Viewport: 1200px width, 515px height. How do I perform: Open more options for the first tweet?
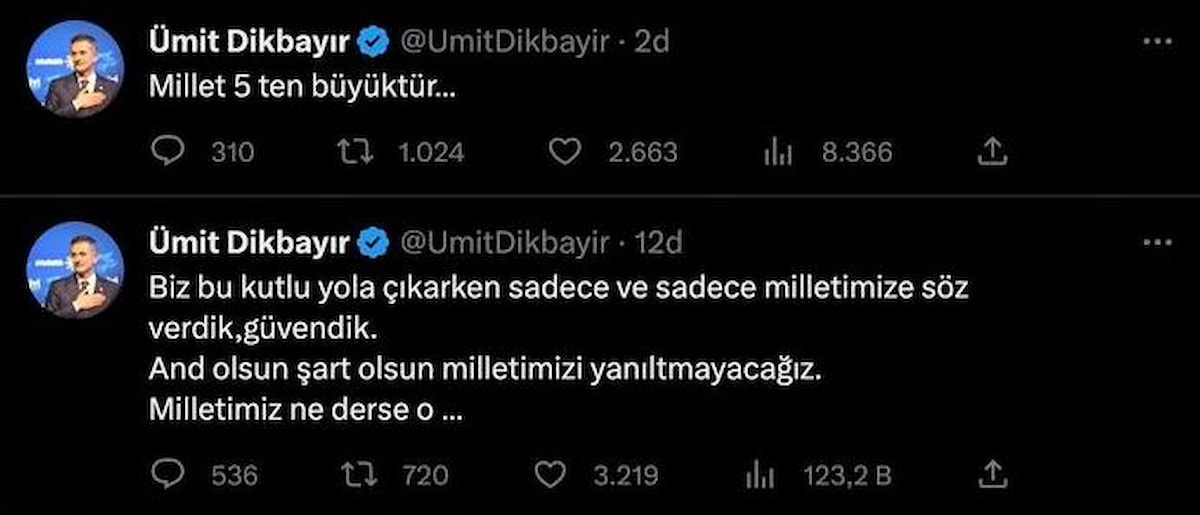(x=1156, y=41)
